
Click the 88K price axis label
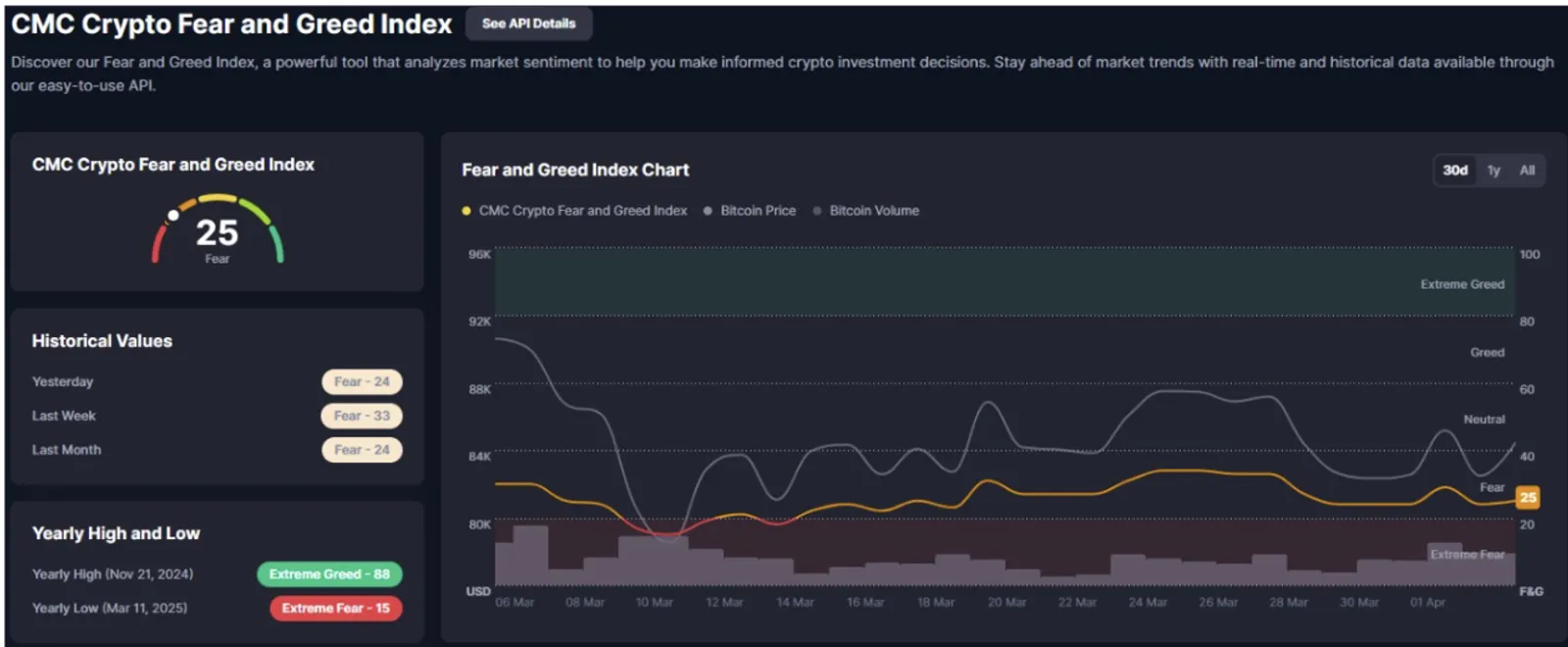coord(479,390)
